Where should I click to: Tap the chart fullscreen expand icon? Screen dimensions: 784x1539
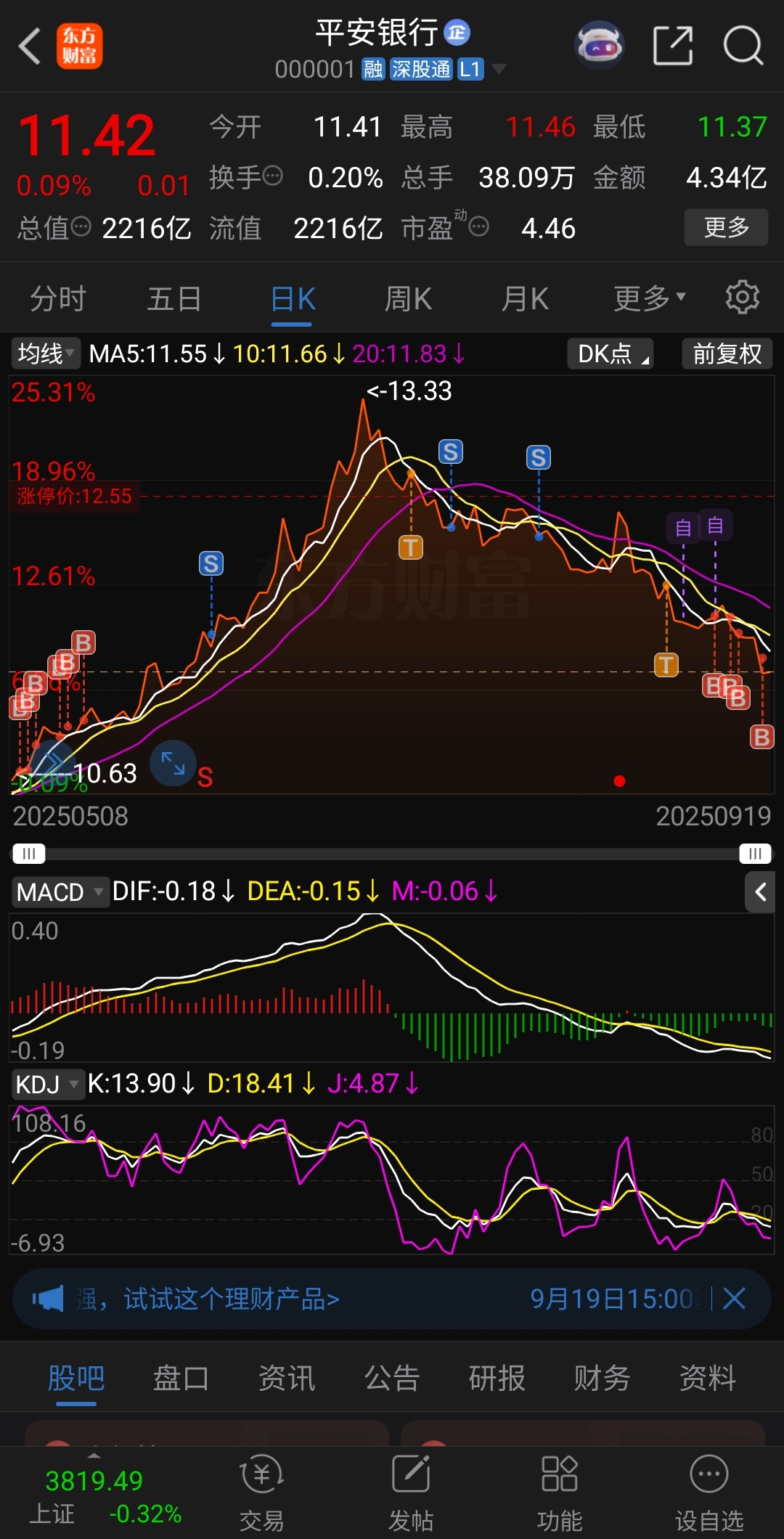[173, 763]
